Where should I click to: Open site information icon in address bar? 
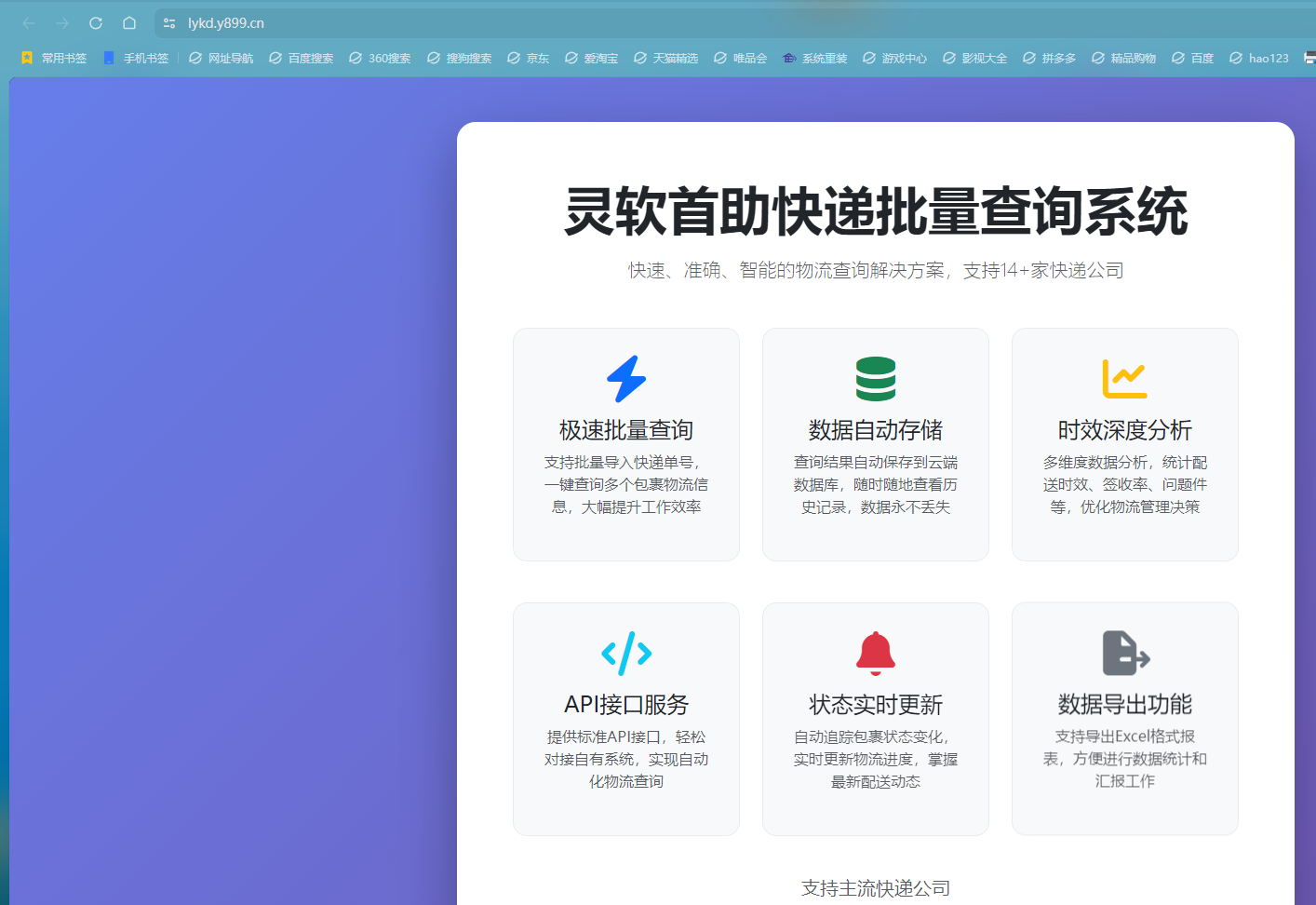[x=169, y=23]
